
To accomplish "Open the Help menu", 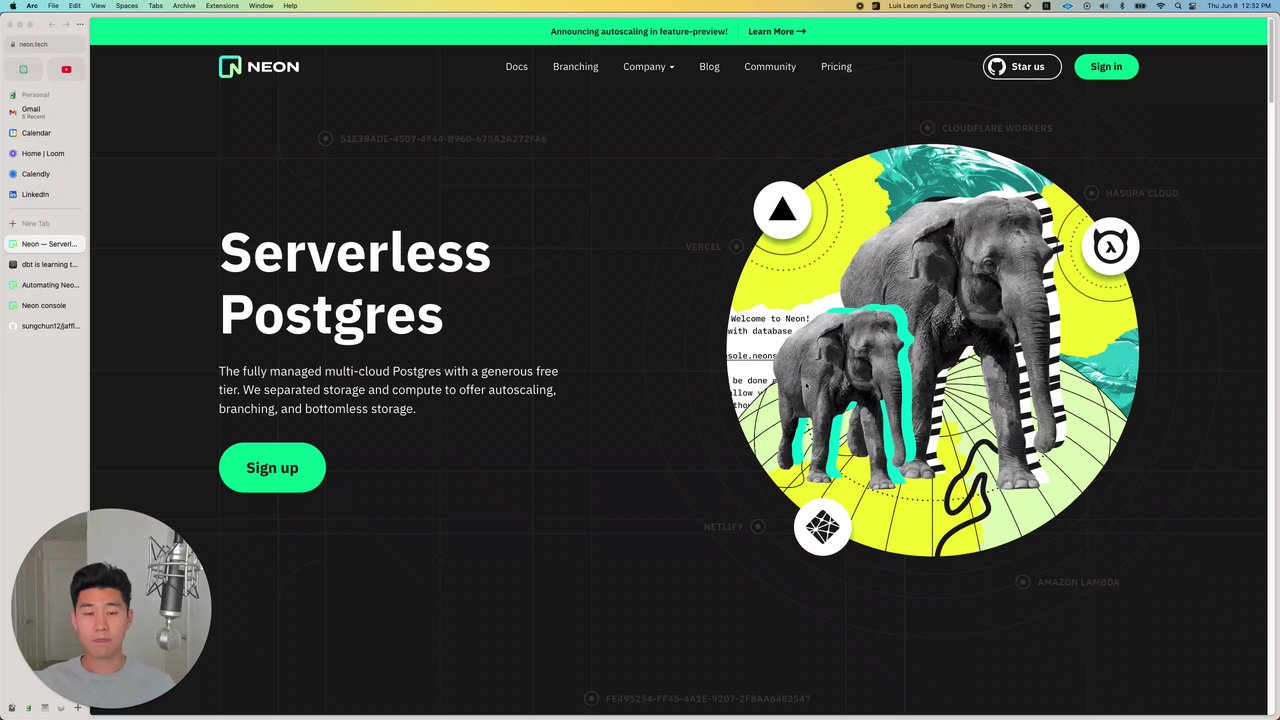I will tap(290, 6).
